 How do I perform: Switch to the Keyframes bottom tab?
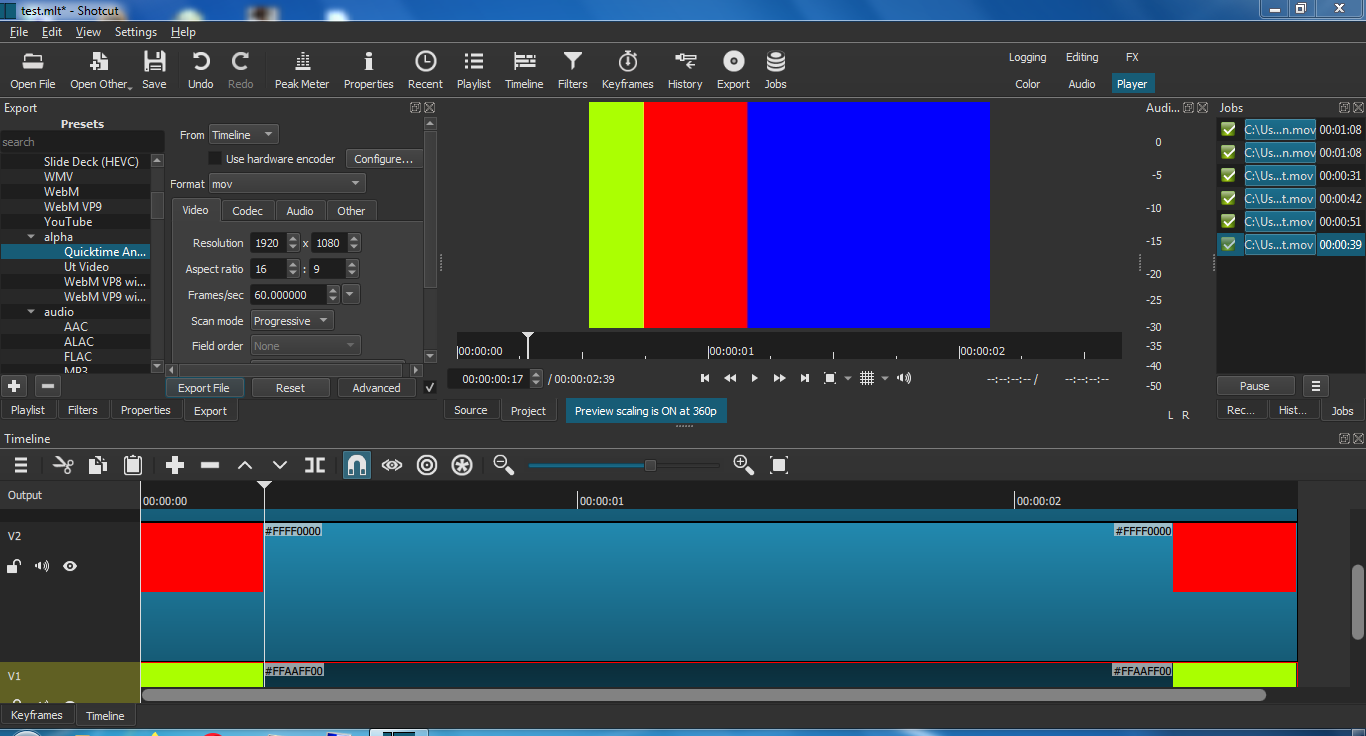click(x=37, y=715)
